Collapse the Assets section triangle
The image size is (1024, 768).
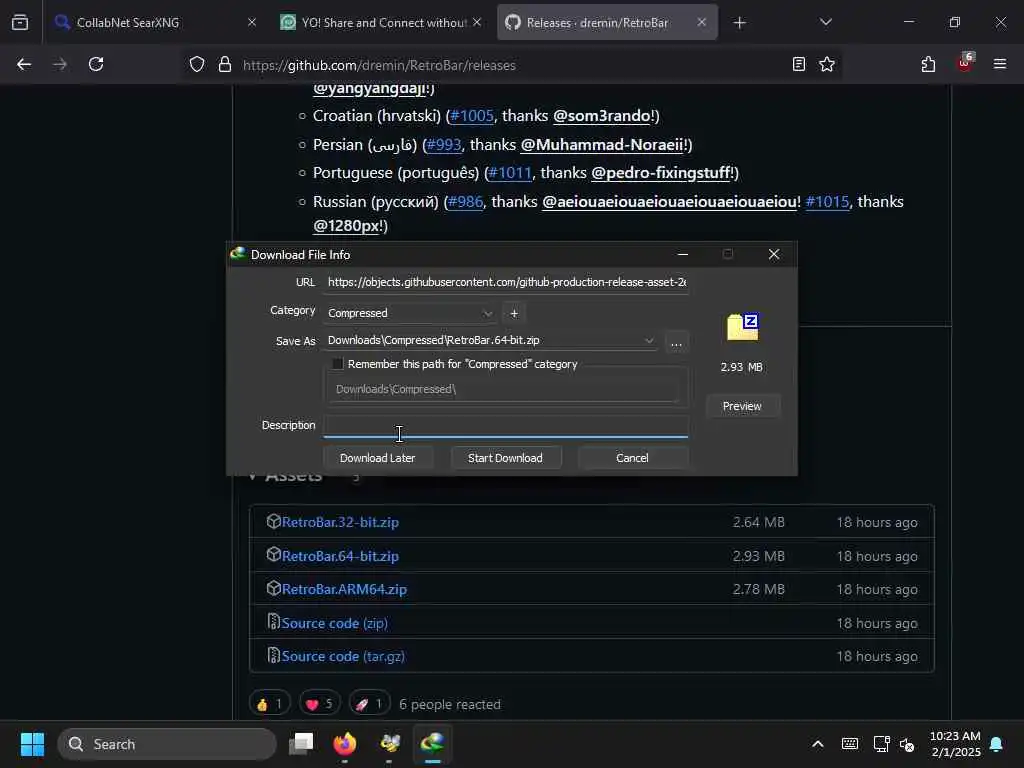(x=252, y=476)
